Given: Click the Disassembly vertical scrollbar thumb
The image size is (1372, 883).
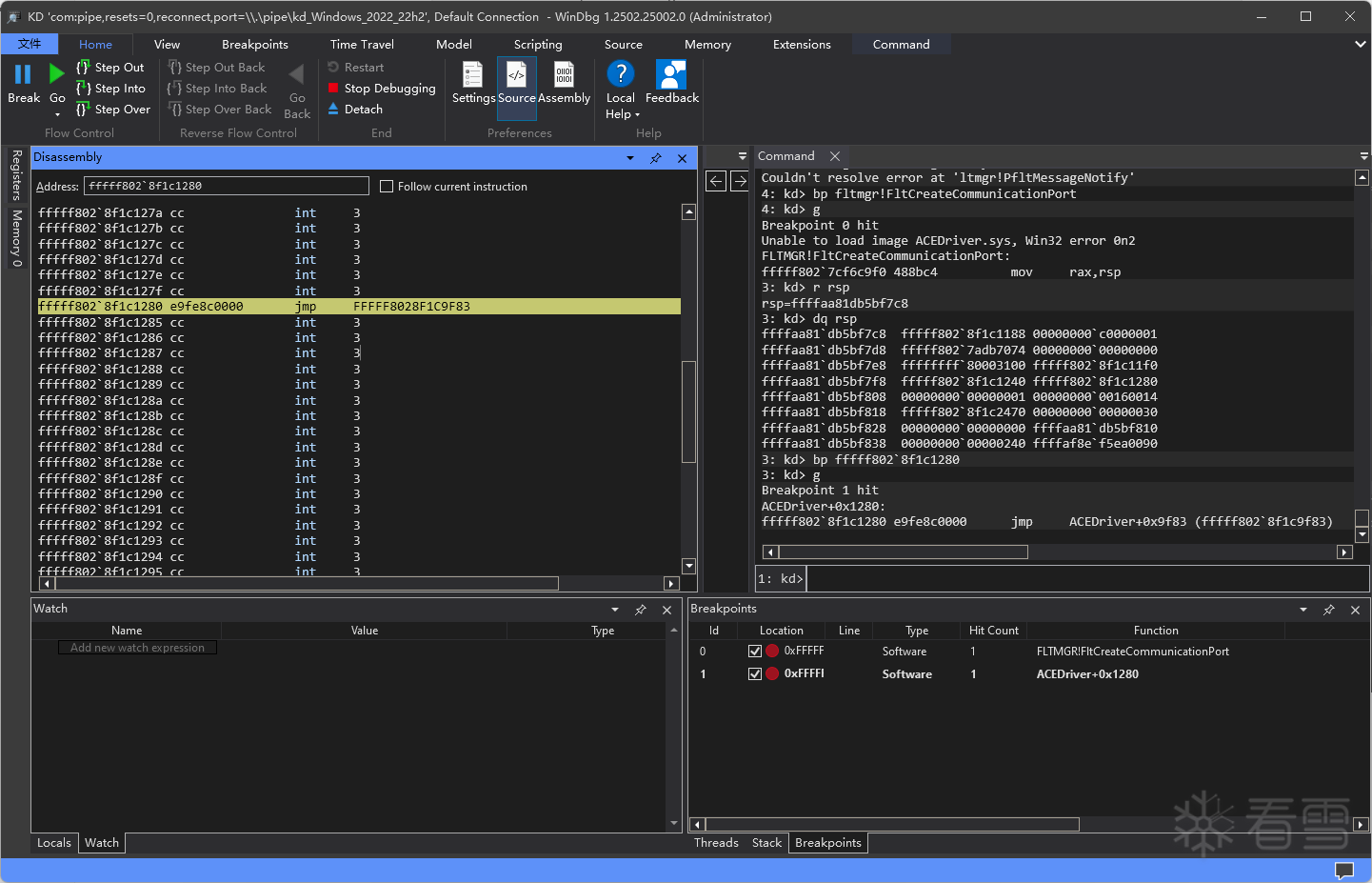Looking at the screenshot, I should pyautogui.click(x=689, y=411).
